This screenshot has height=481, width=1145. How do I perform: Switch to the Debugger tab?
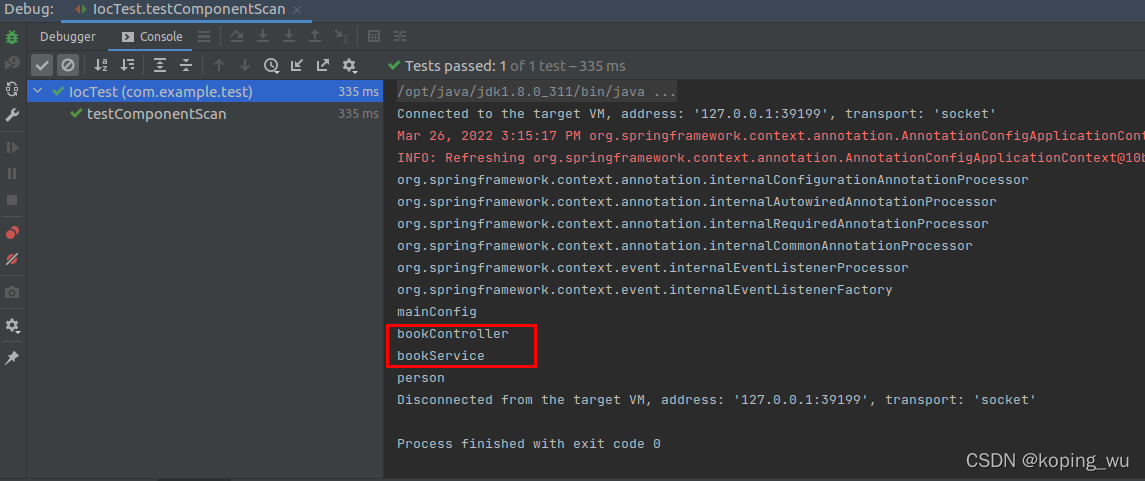point(67,36)
